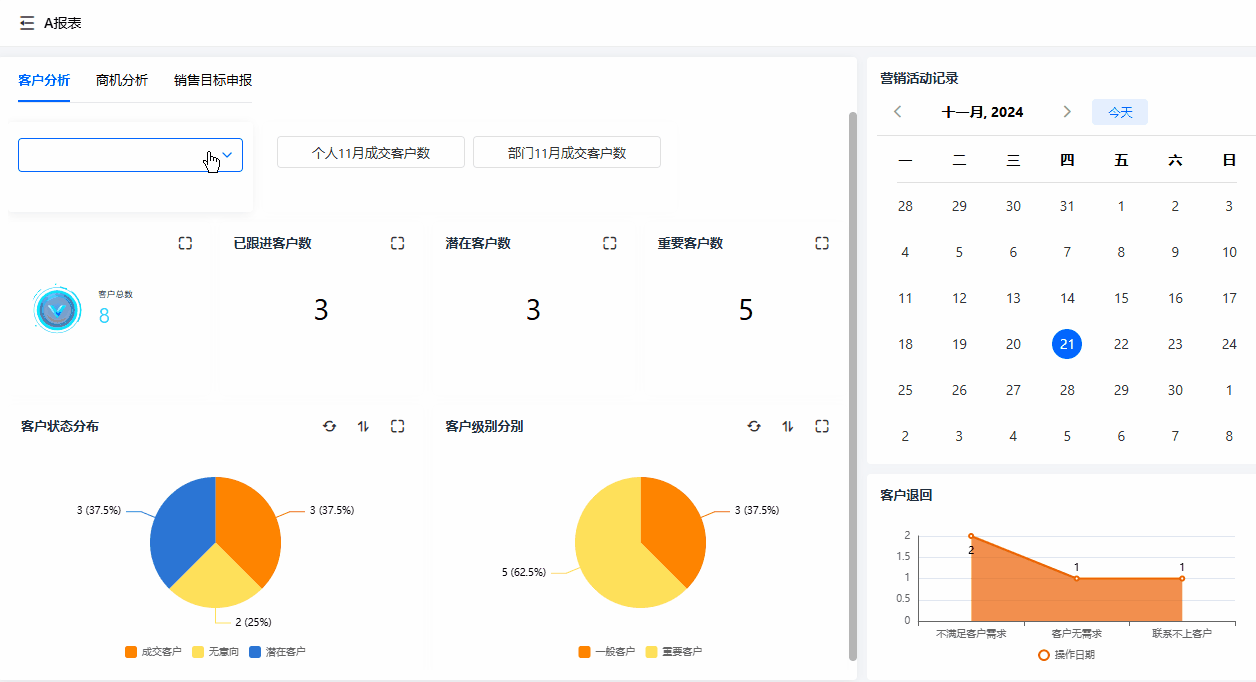Sort the 客户状态分布 chart data
Screen dimensions: 1256x682
click(364, 426)
